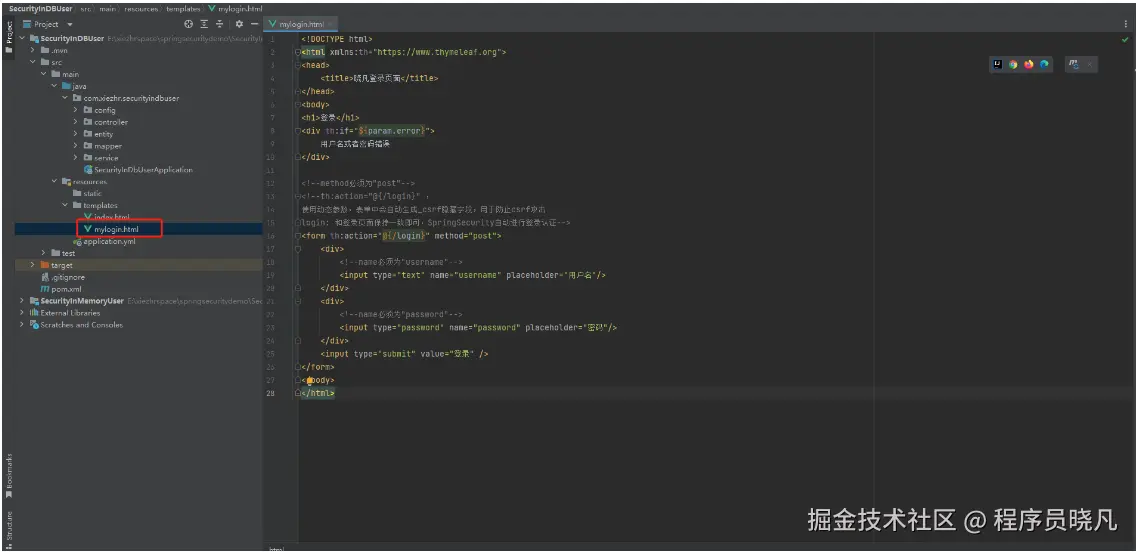Screen dimensions: 1136x552
Task: Open editor tab options three-dots menu
Action: click(x=1125, y=24)
